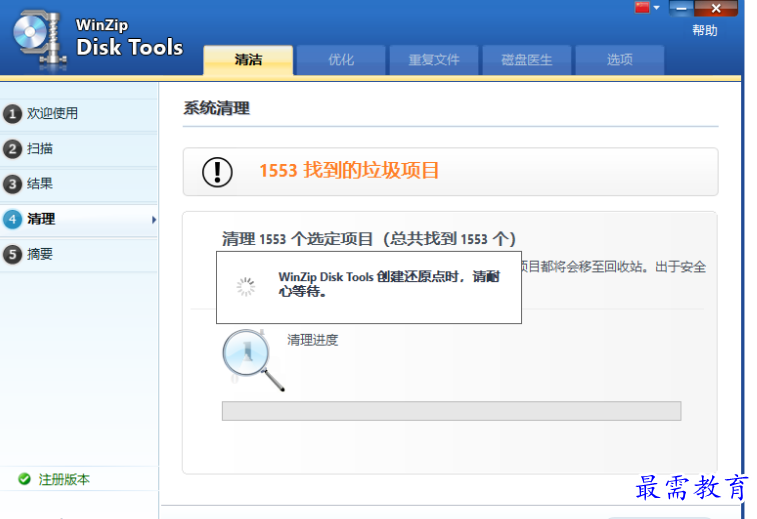
Task: Click the arrow beside 清理 step
Action: [154, 220]
